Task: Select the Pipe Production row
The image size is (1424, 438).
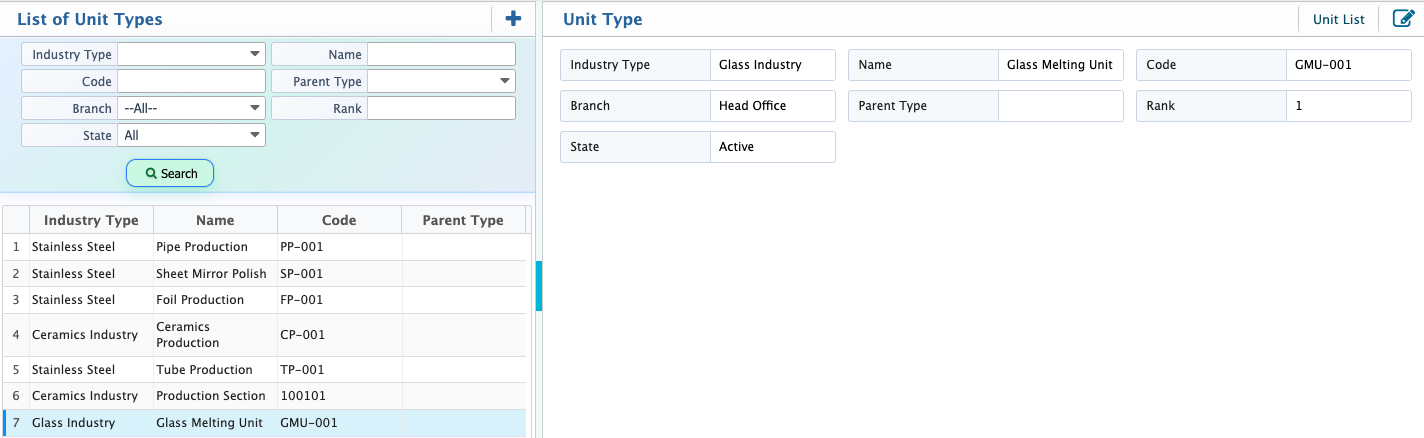Action: (x=264, y=246)
